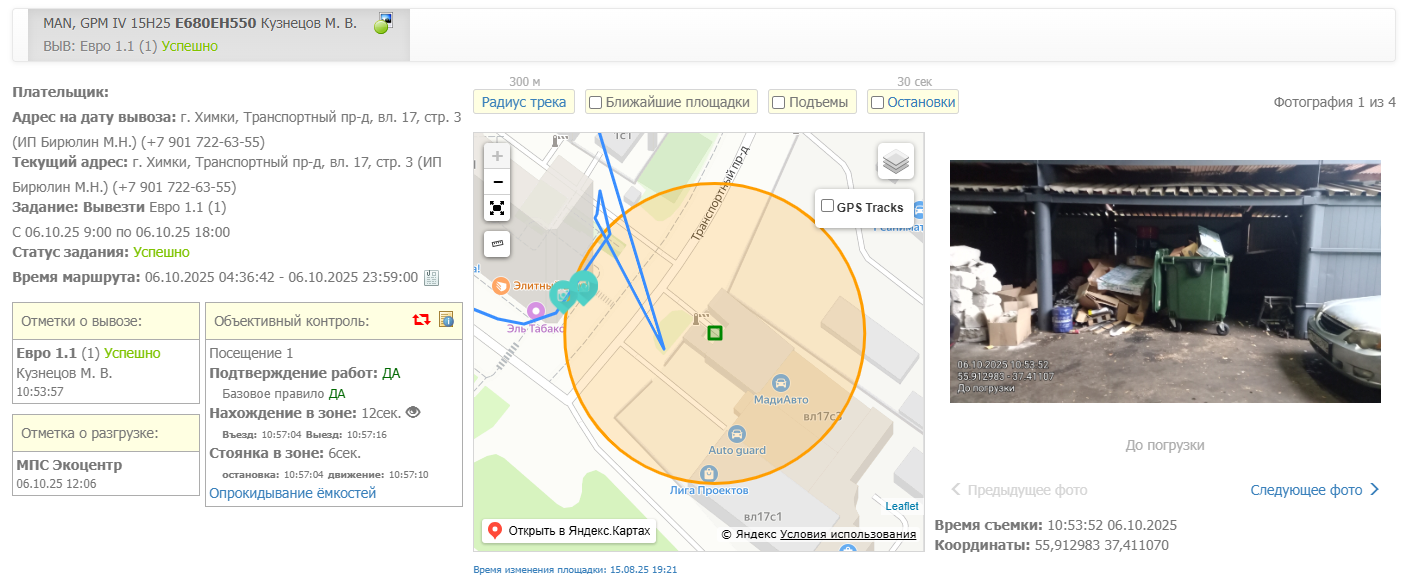Click the route time details icon
The height and width of the screenshot is (585, 1406).
432,277
